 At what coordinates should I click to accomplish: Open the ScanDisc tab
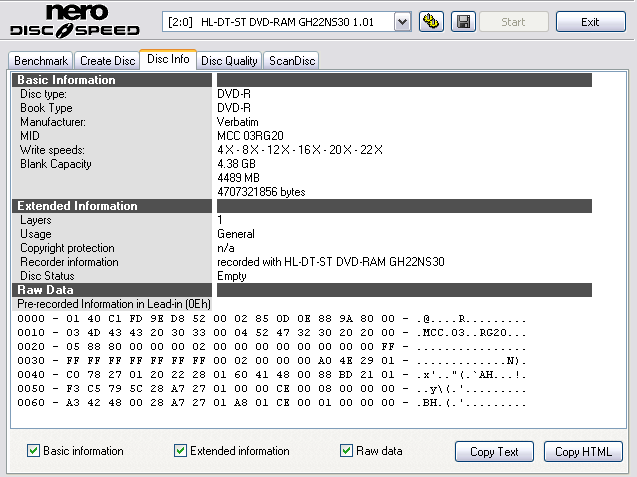pos(291,61)
